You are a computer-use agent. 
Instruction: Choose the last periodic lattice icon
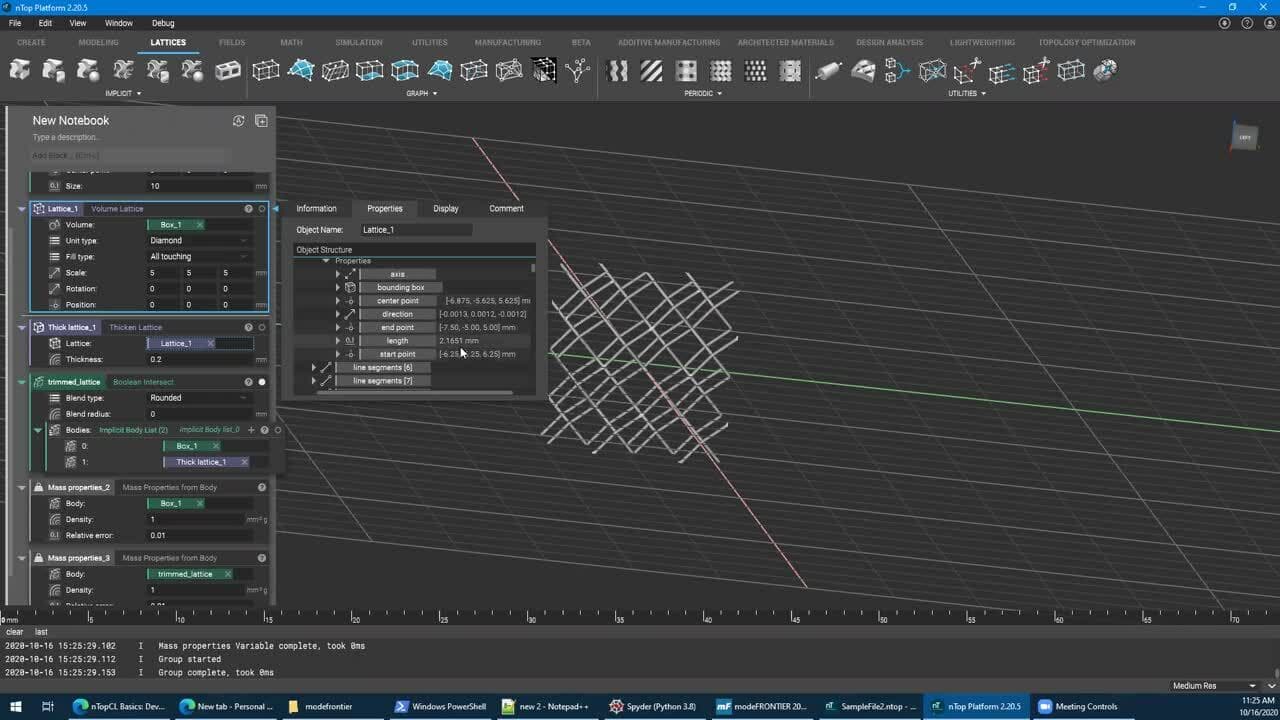790,70
